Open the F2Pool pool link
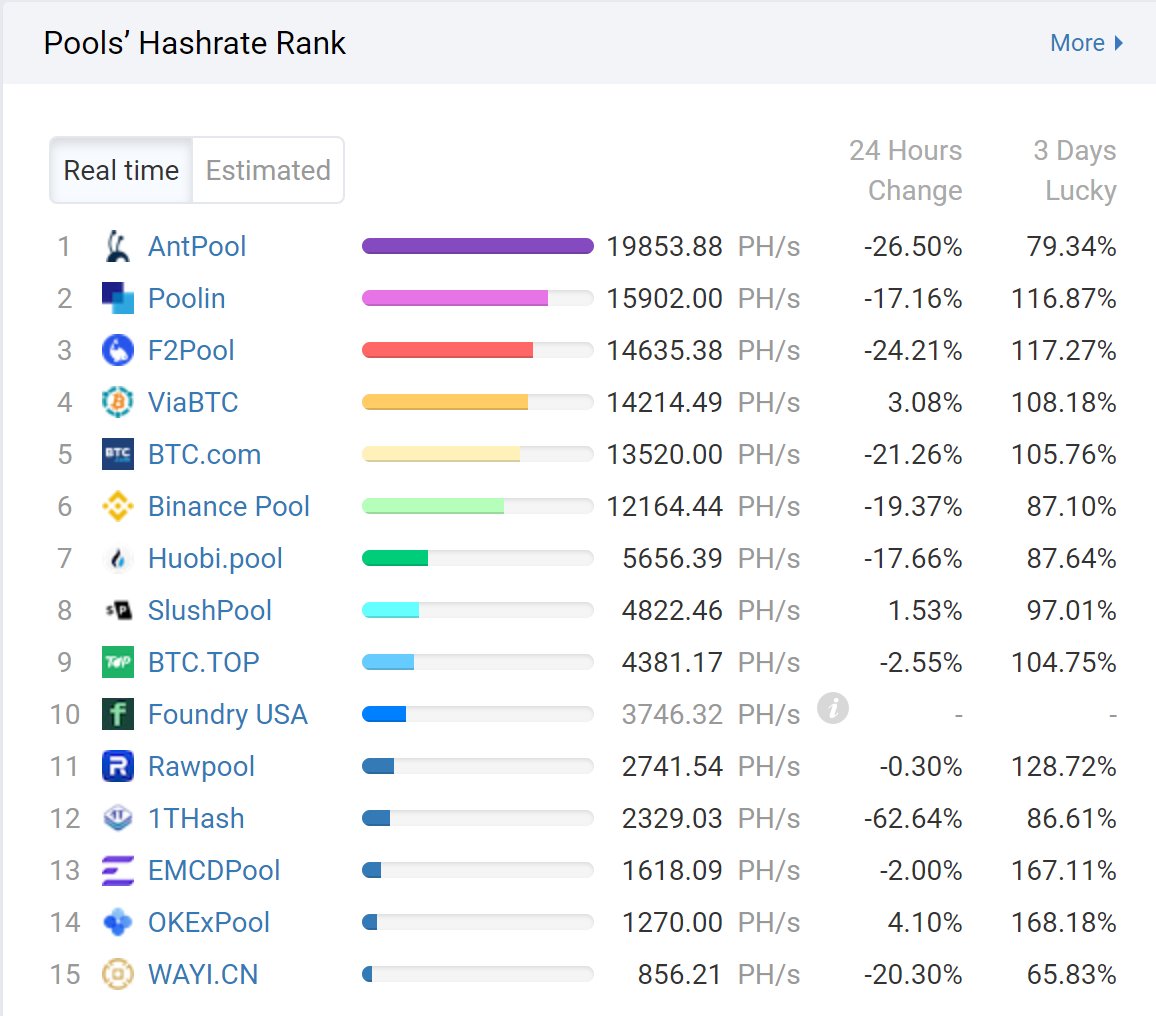 pos(191,350)
